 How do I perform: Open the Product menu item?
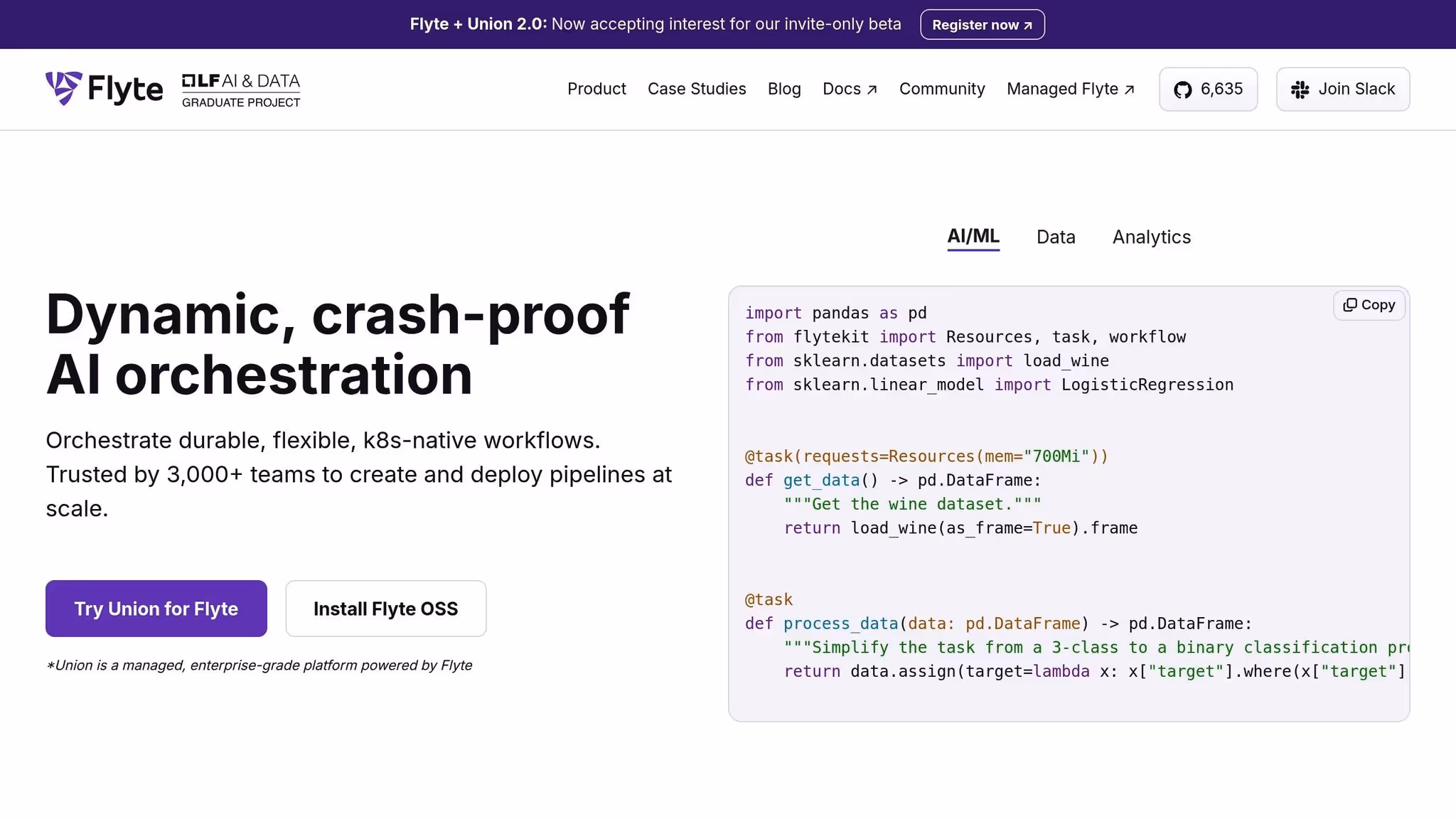pyautogui.click(x=596, y=89)
